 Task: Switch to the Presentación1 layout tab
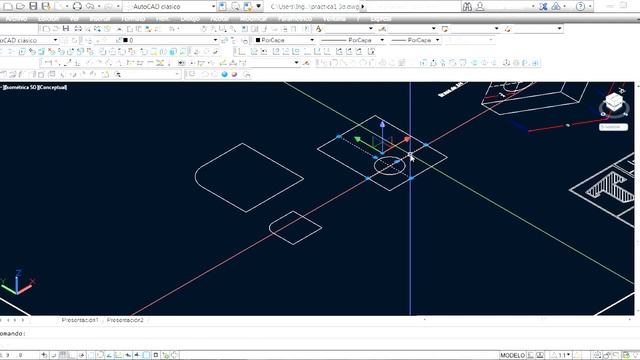[80, 320]
